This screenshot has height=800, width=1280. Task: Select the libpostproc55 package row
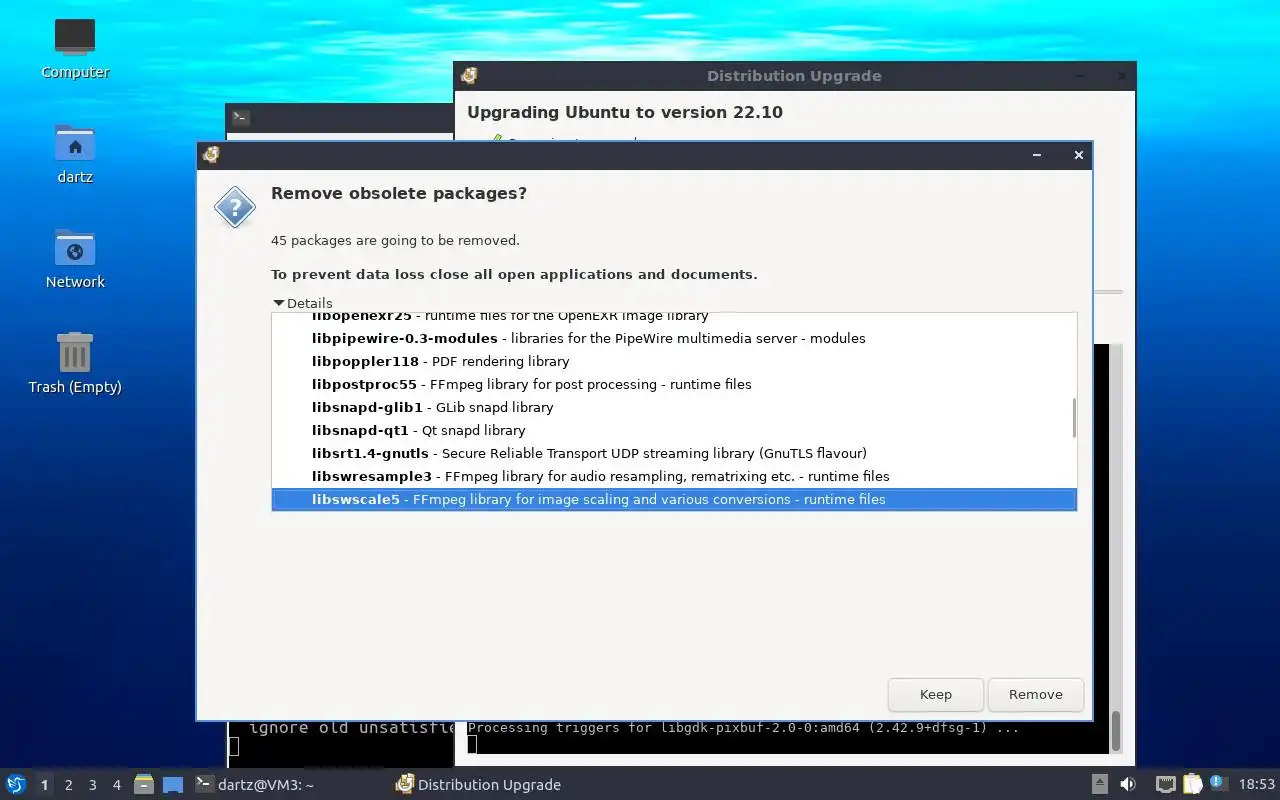[x=674, y=384]
